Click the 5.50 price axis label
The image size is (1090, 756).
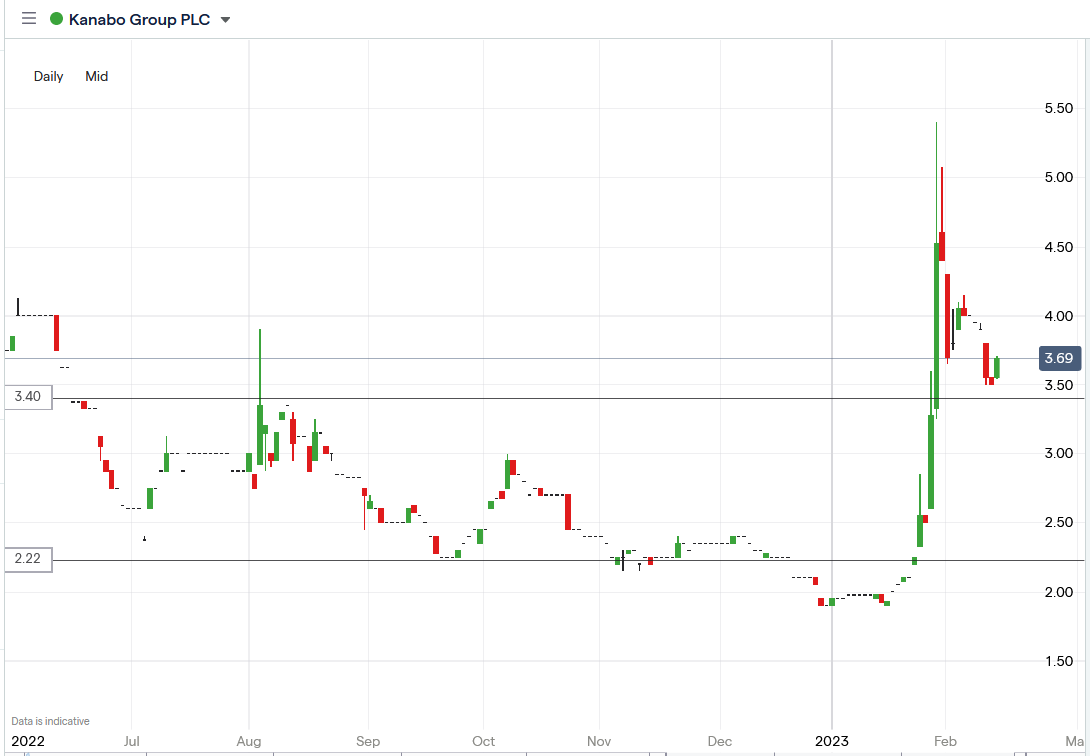pyautogui.click(x=1059, y=108)
